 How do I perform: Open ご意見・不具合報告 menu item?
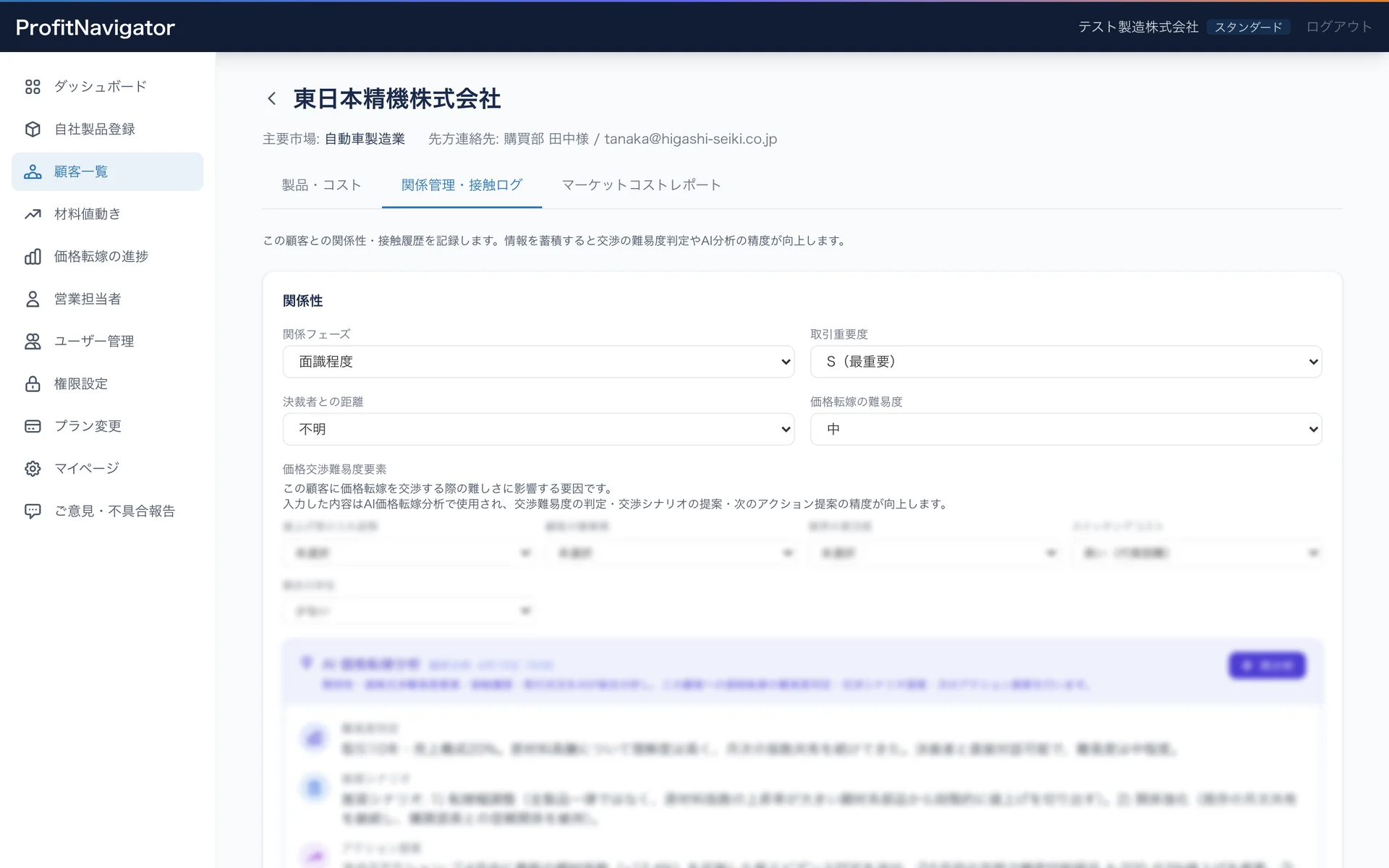(x=108, y=511)
